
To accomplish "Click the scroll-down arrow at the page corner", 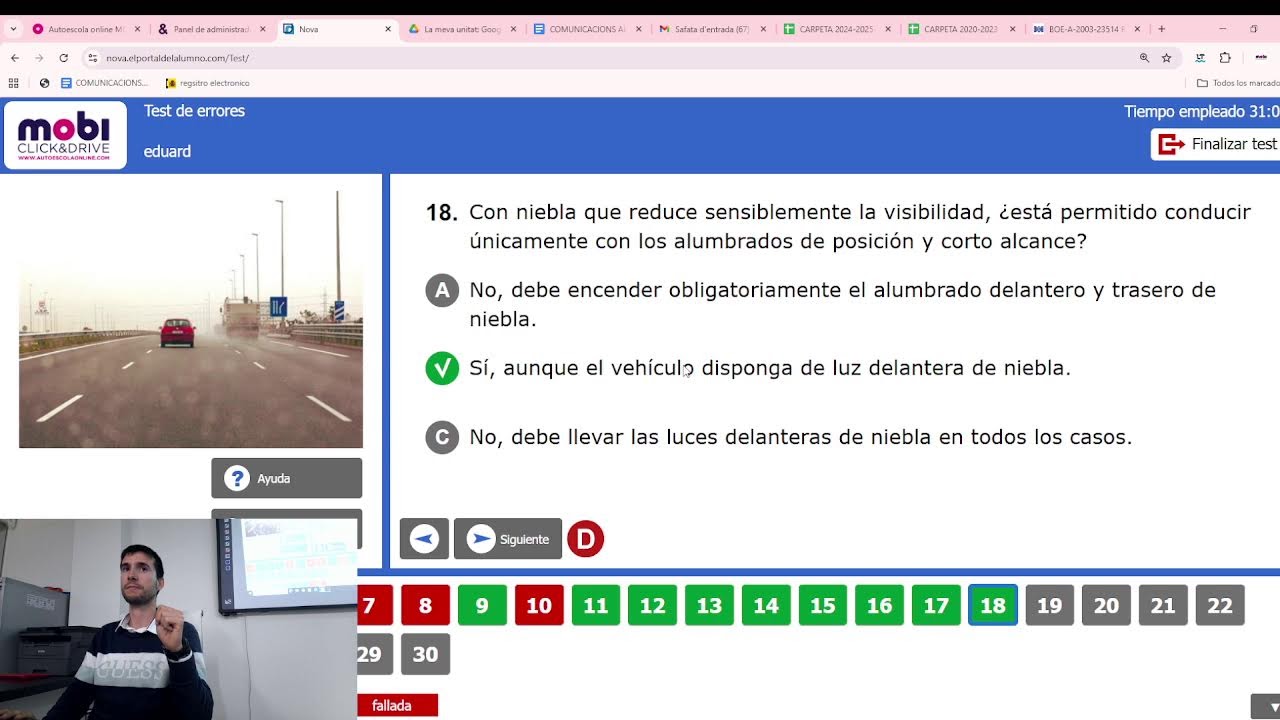I will (1265, 706).
